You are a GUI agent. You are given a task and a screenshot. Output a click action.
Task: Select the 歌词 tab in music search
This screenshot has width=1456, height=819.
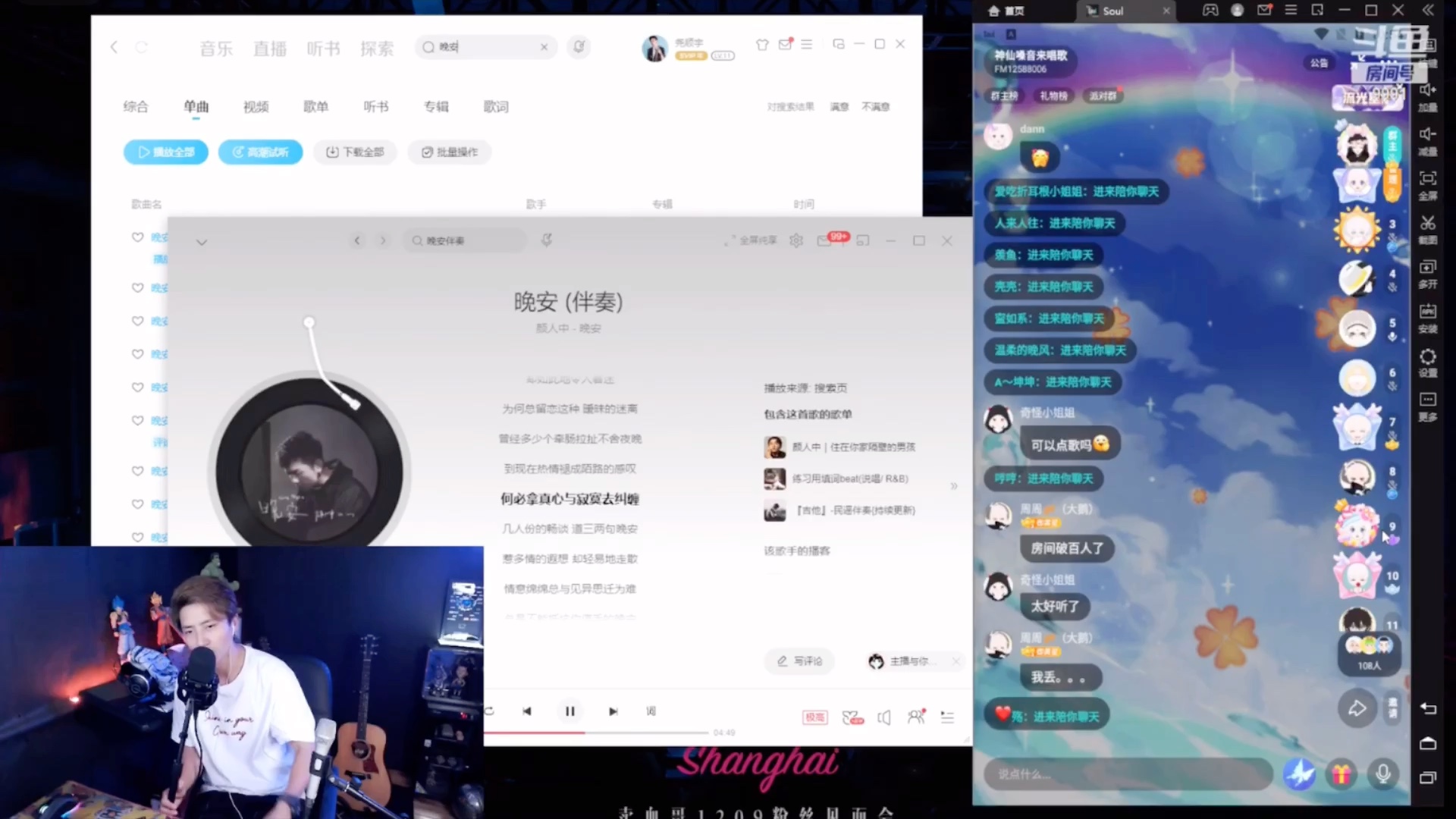point(496,107)
